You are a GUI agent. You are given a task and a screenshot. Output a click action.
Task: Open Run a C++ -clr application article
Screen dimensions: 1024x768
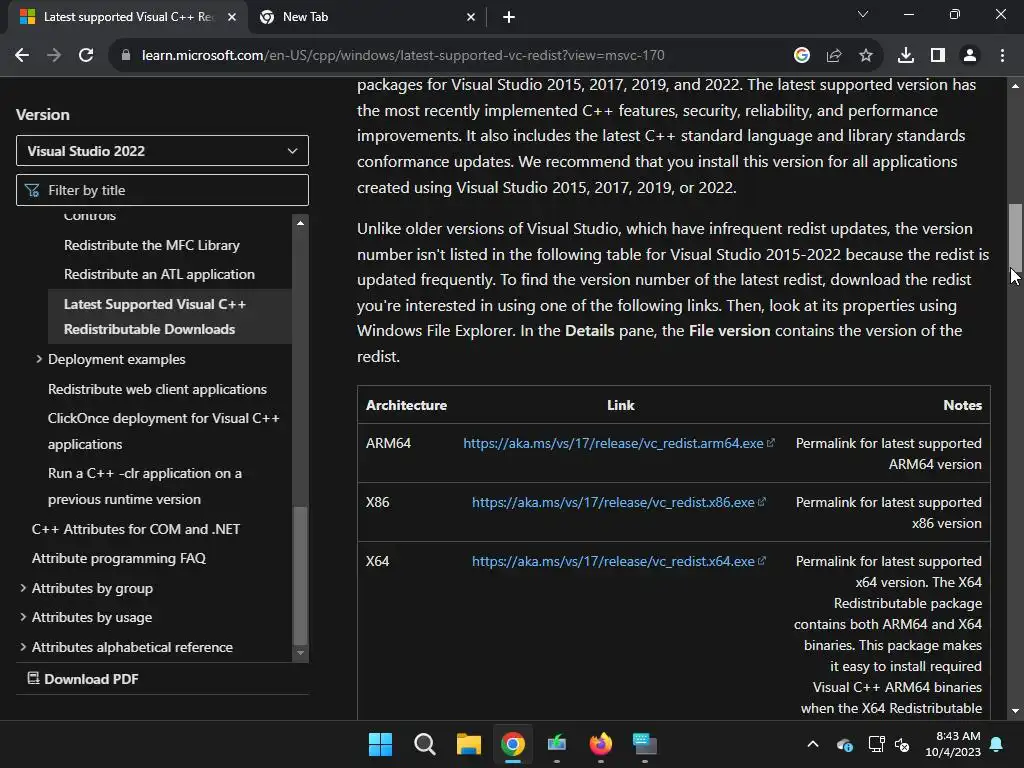click(x=144, y=486)
